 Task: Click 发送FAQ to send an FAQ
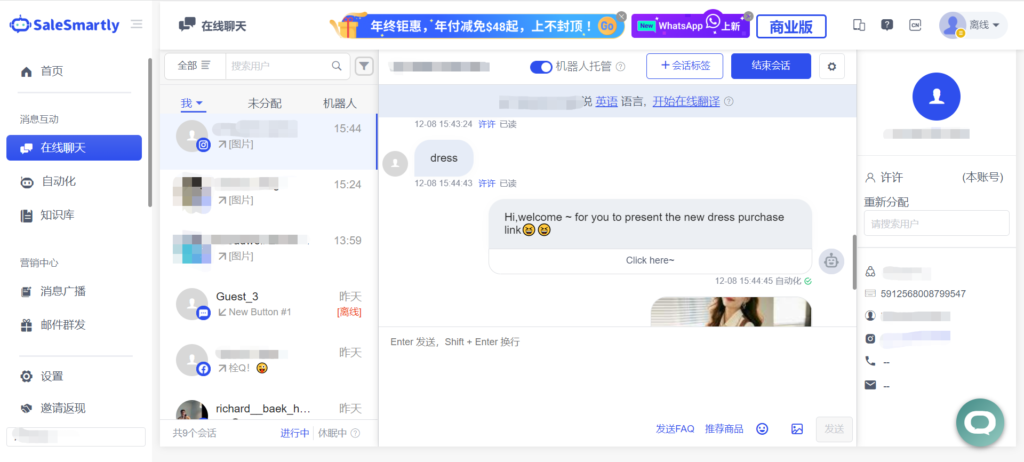[x=675, y=429]
